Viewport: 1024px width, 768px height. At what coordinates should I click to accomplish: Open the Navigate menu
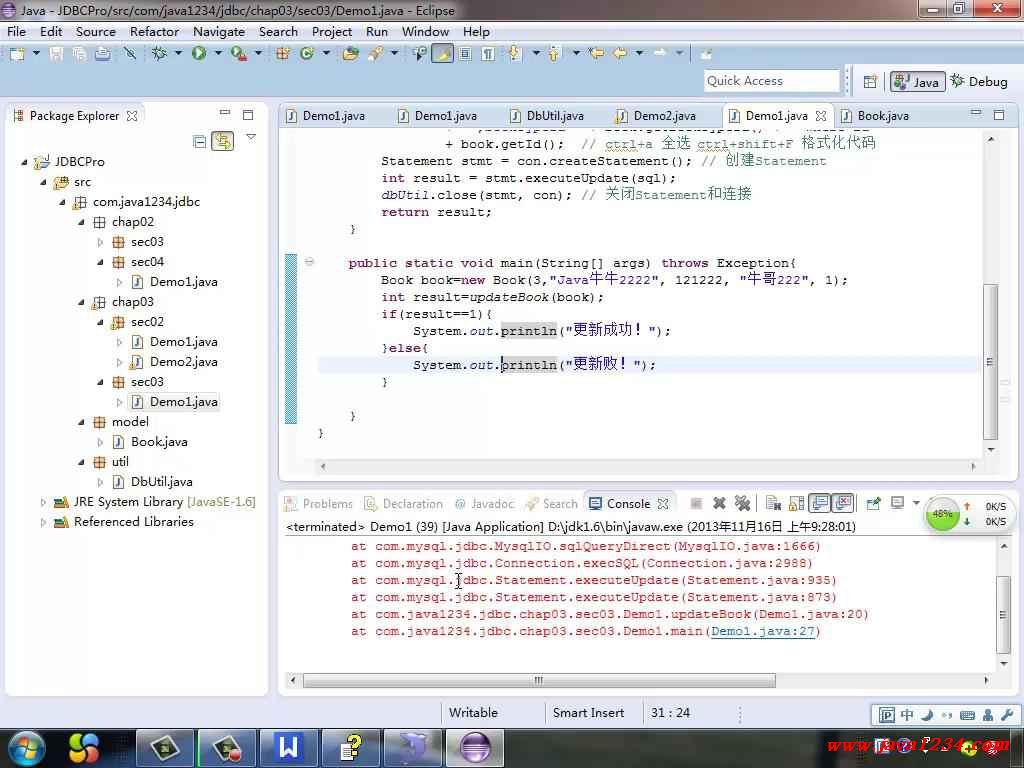point(219,31)
